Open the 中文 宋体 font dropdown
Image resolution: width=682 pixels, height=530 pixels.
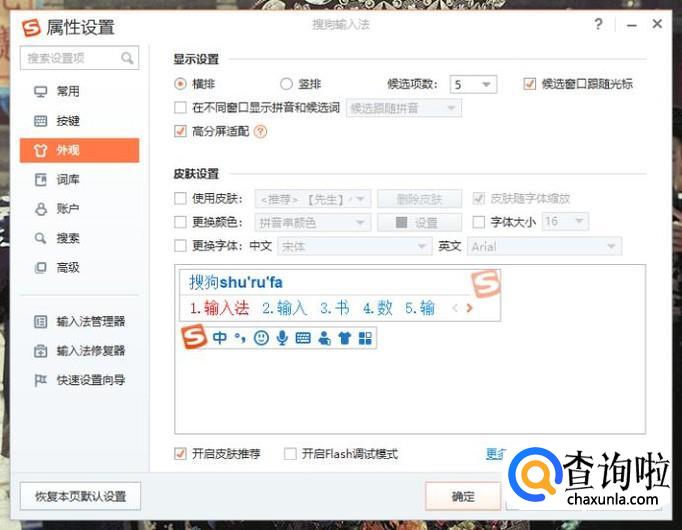point(352,246)
